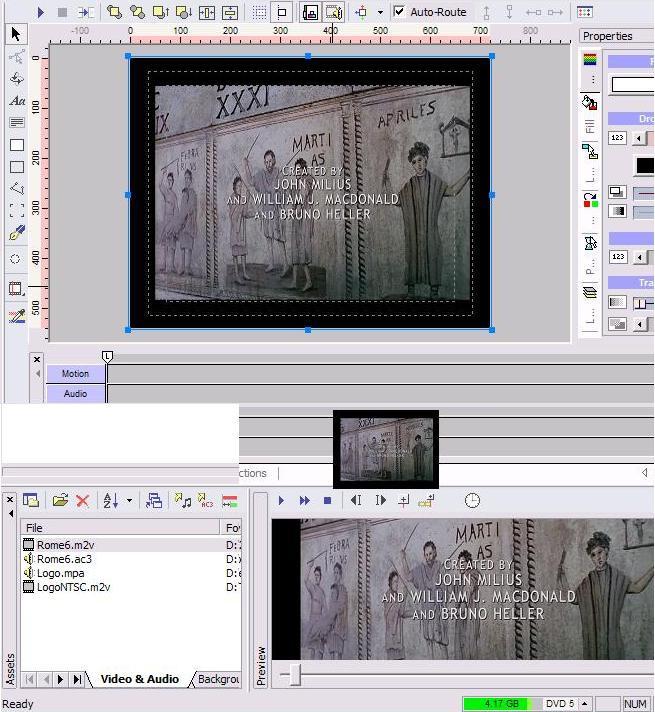Click the red X remove asset icon

click(83, 501)
